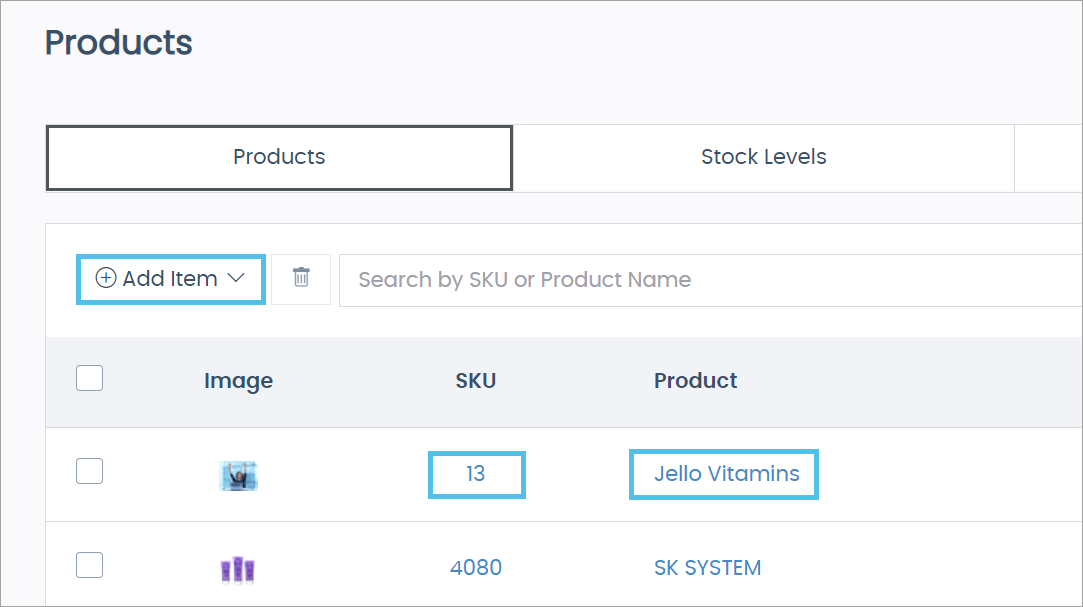Check the Jello Vitamins row checkbox
Image resolution: width=1083 pixels, height=607 pixels.
click(90, 471)
